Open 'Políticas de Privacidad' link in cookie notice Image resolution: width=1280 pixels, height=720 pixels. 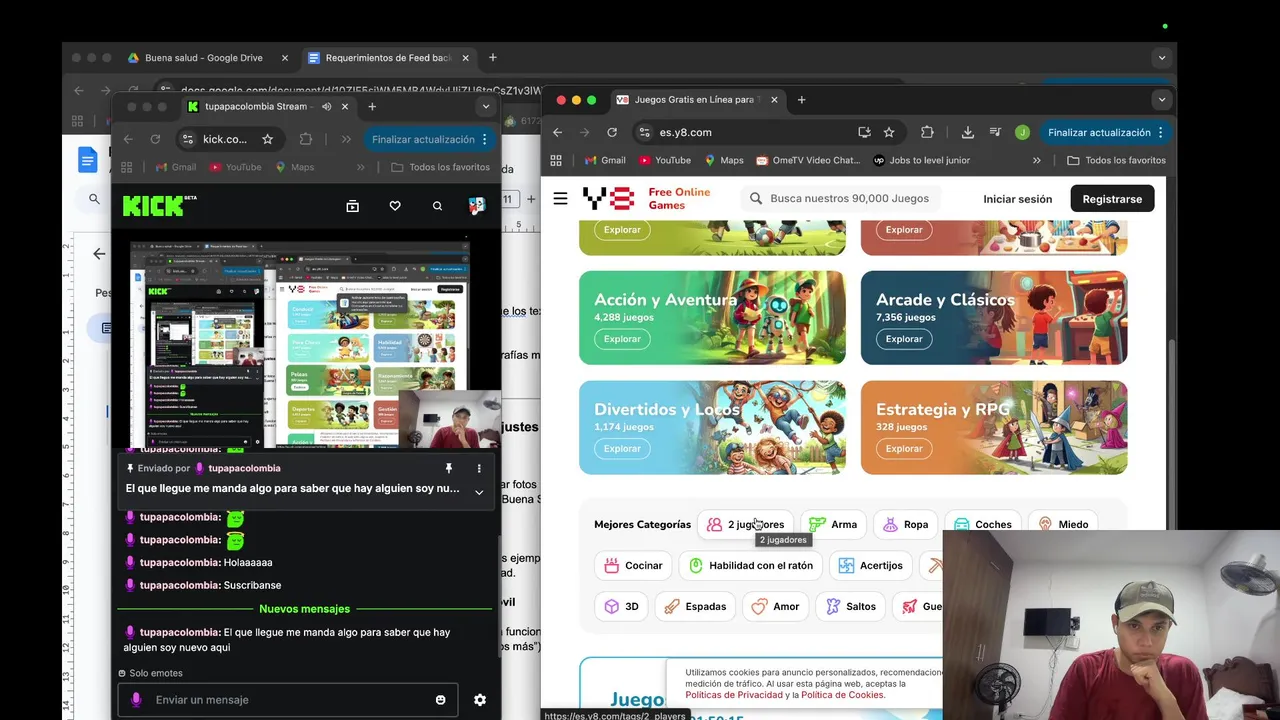[x=735, y=695]
